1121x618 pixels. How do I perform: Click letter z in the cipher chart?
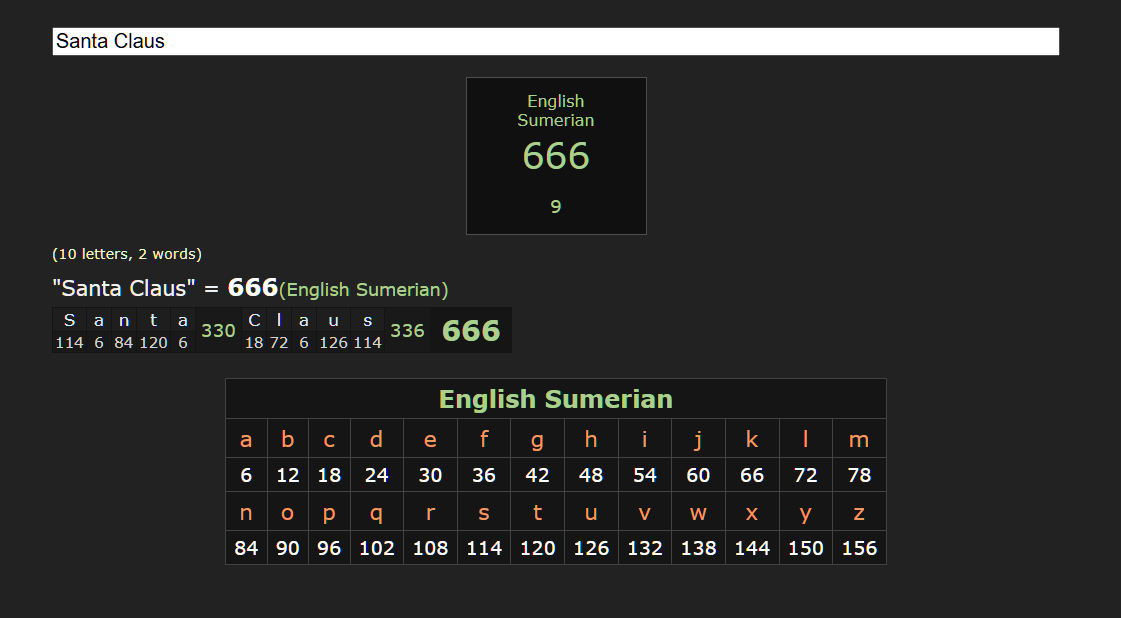pyautogui.click(x=859, y=512)
